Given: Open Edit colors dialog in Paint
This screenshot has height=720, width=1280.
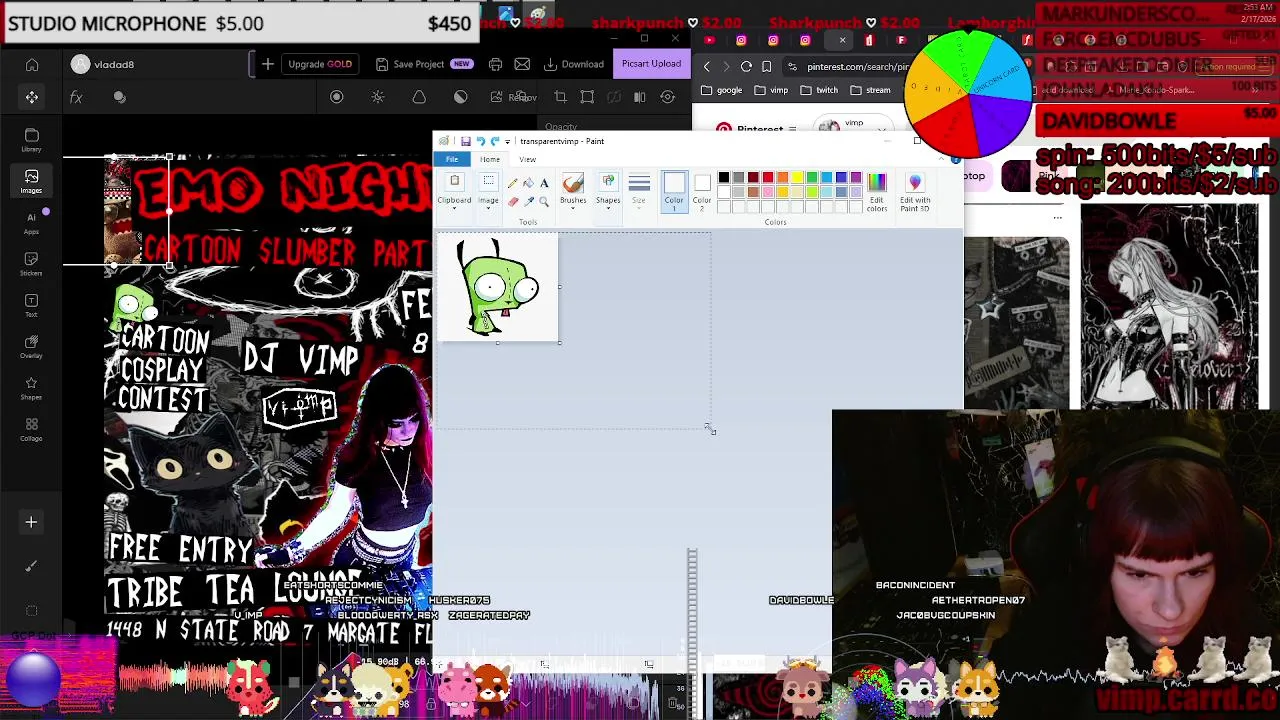Looking at the screenshot, I should [877, 191].
